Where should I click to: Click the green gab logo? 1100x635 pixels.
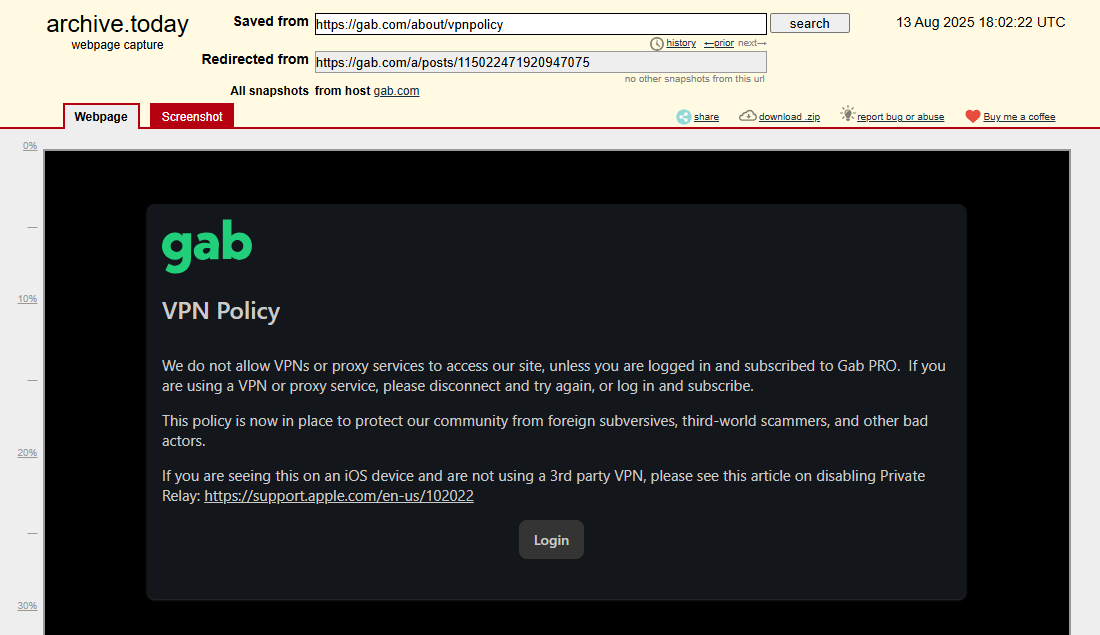207,246
